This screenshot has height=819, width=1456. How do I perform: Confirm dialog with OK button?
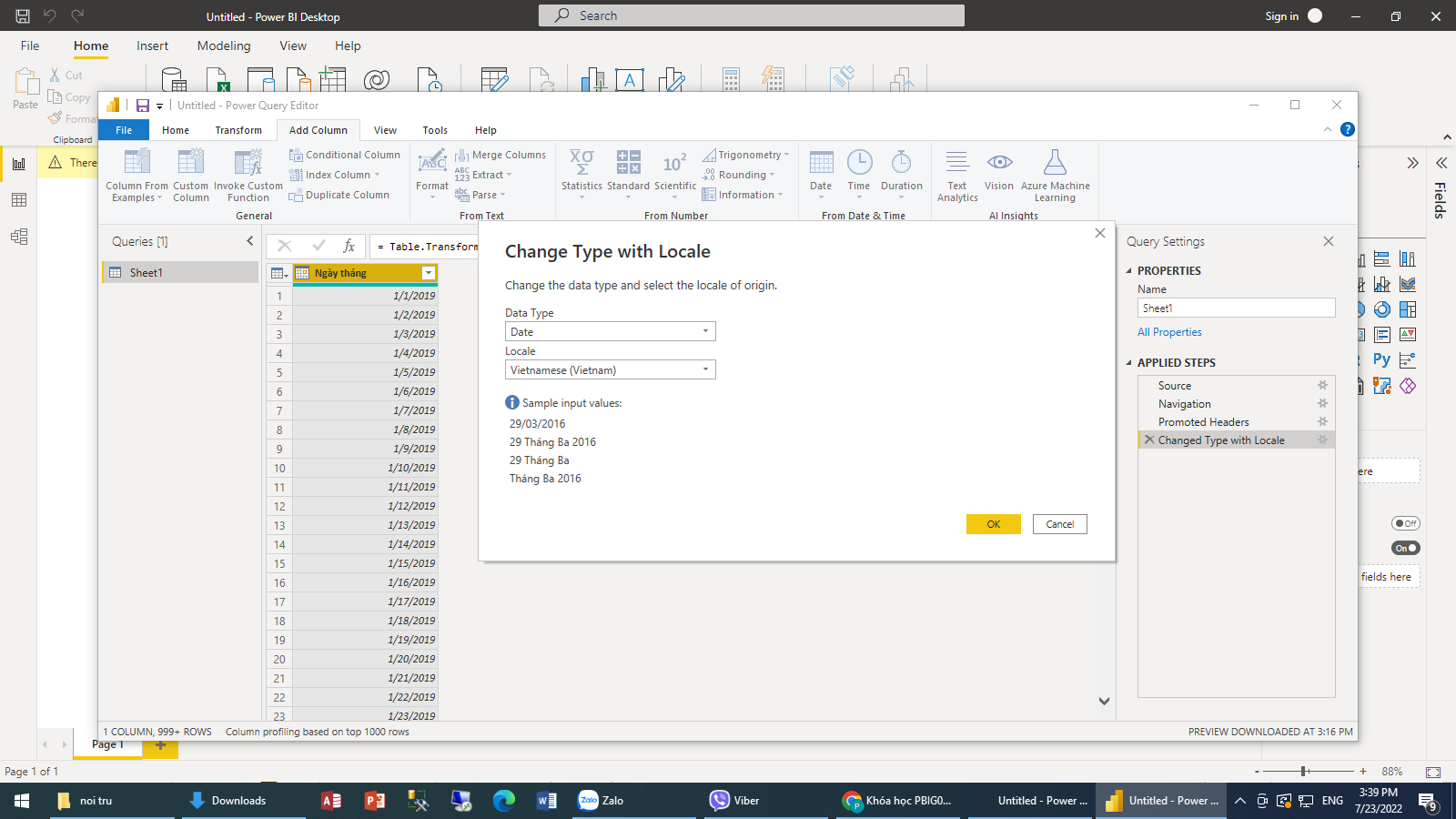pos(994,524)
